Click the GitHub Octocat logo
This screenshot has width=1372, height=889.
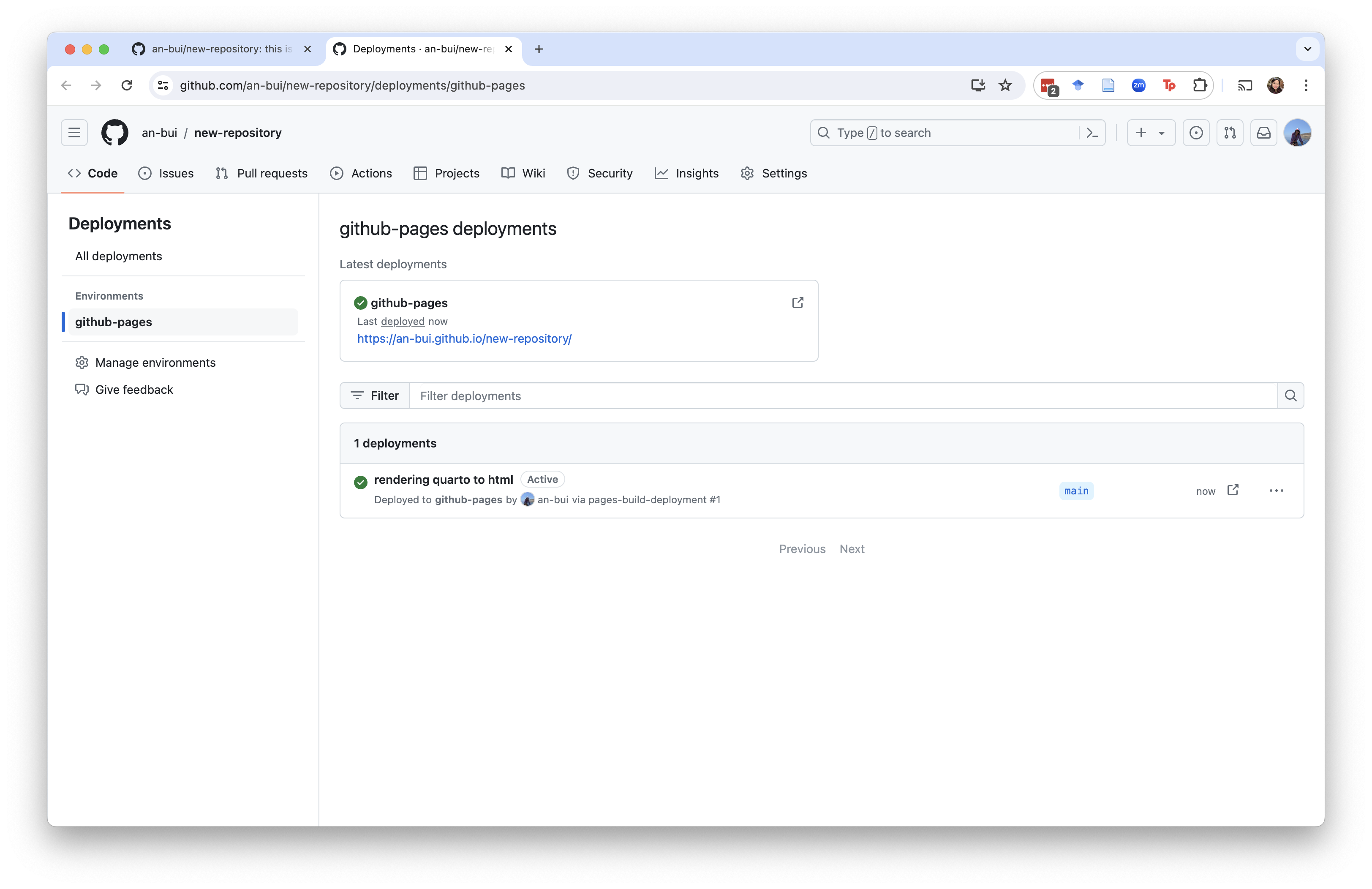click(x=115, y=133)
